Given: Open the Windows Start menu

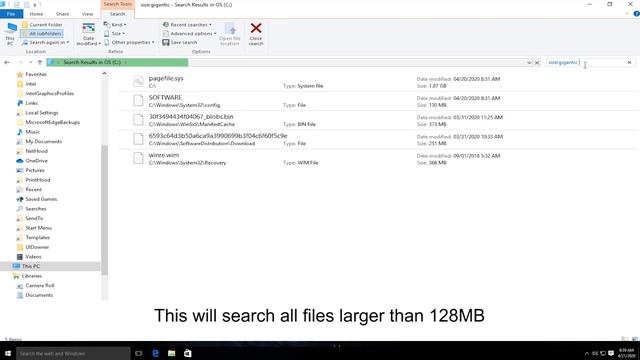Looking at the screenshot, I should (8, 353).
